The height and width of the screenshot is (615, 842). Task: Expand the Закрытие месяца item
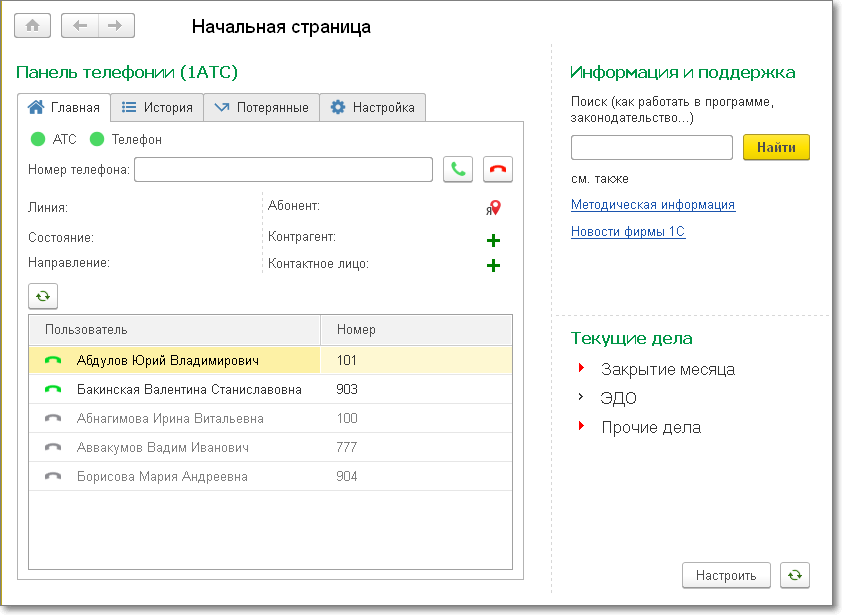click(x=581, y=369)
